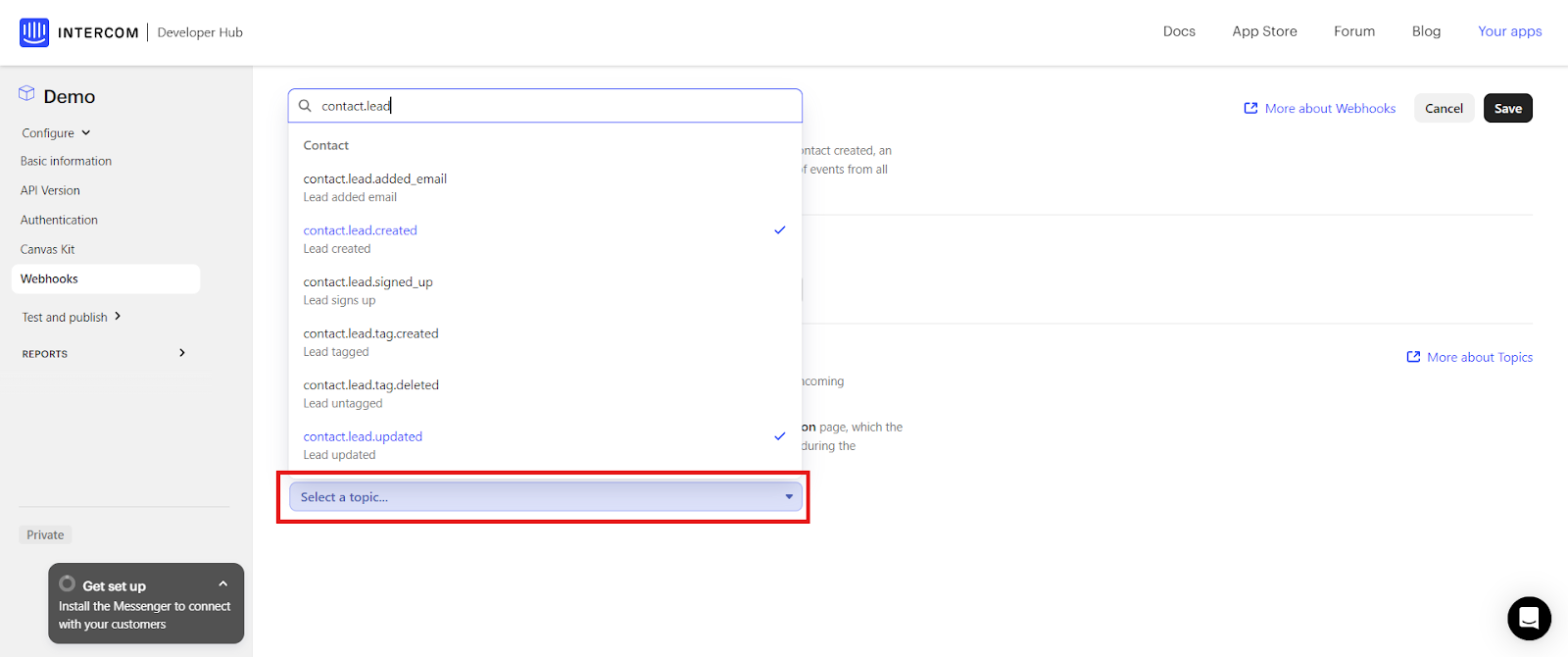Click external link icon beside More about Webhooks
Viewport: 1568px width, 657px height.
(1250, 108)
